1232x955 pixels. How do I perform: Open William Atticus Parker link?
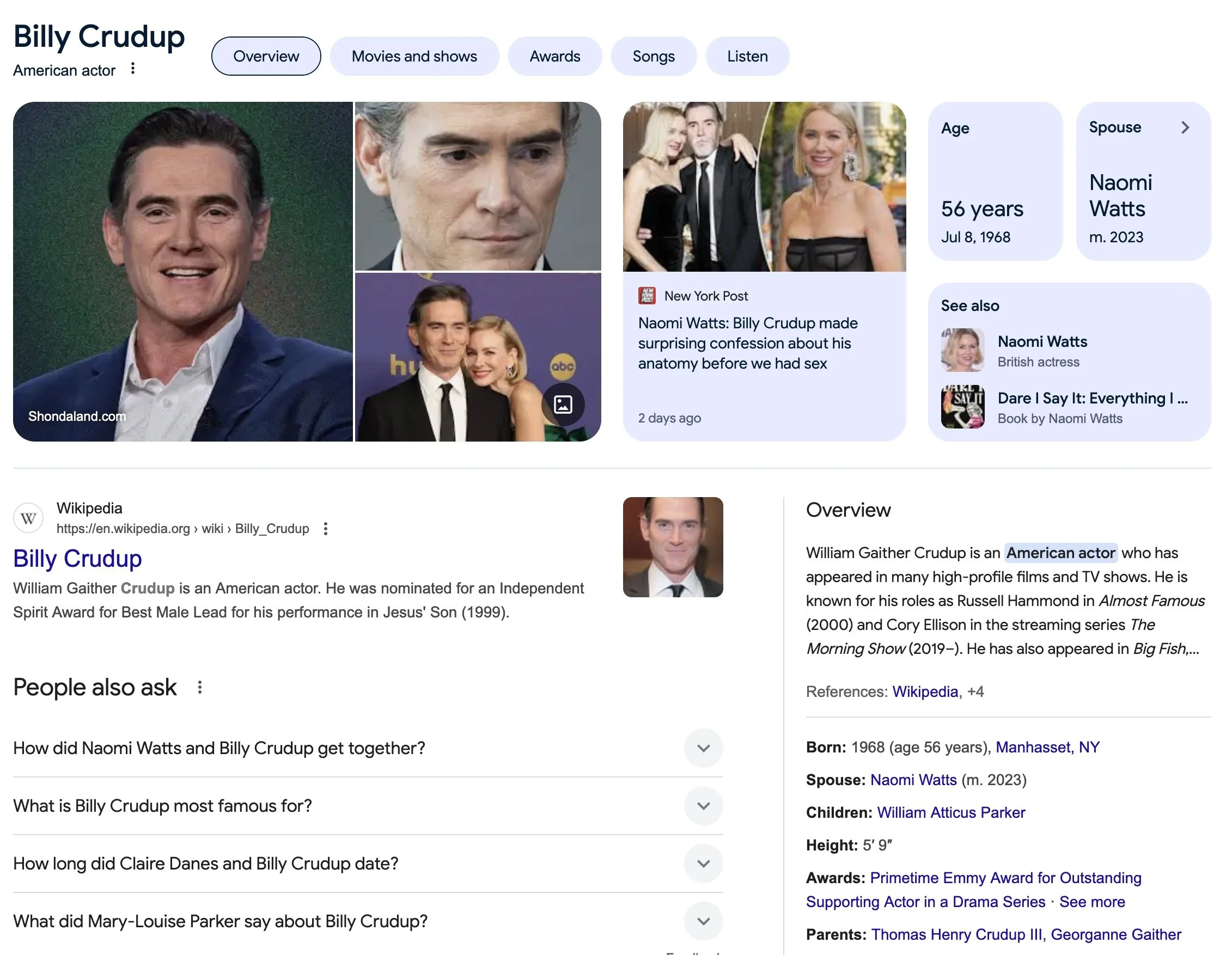[x=950, y=812]
